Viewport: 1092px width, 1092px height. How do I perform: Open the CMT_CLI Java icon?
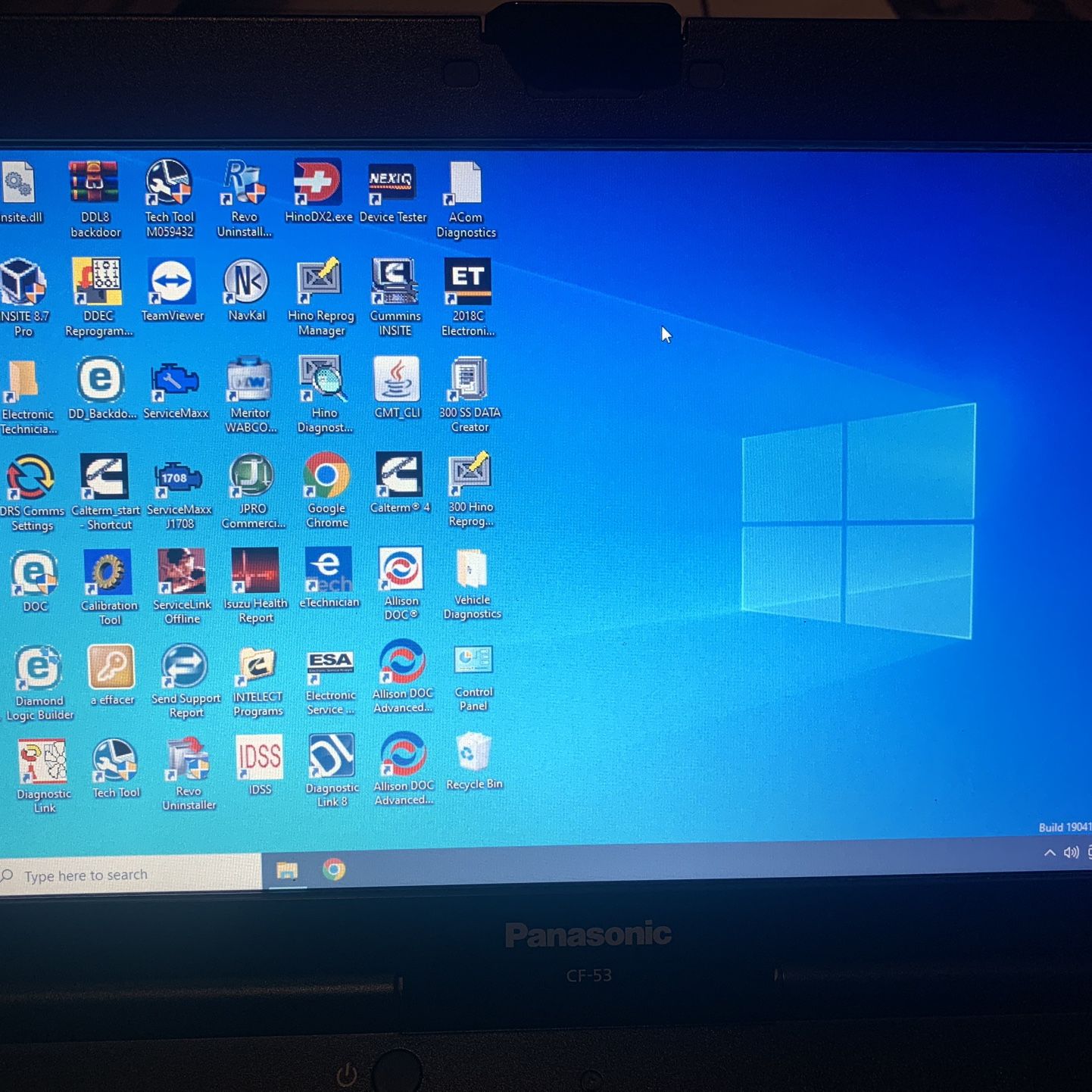coord(397,379)
